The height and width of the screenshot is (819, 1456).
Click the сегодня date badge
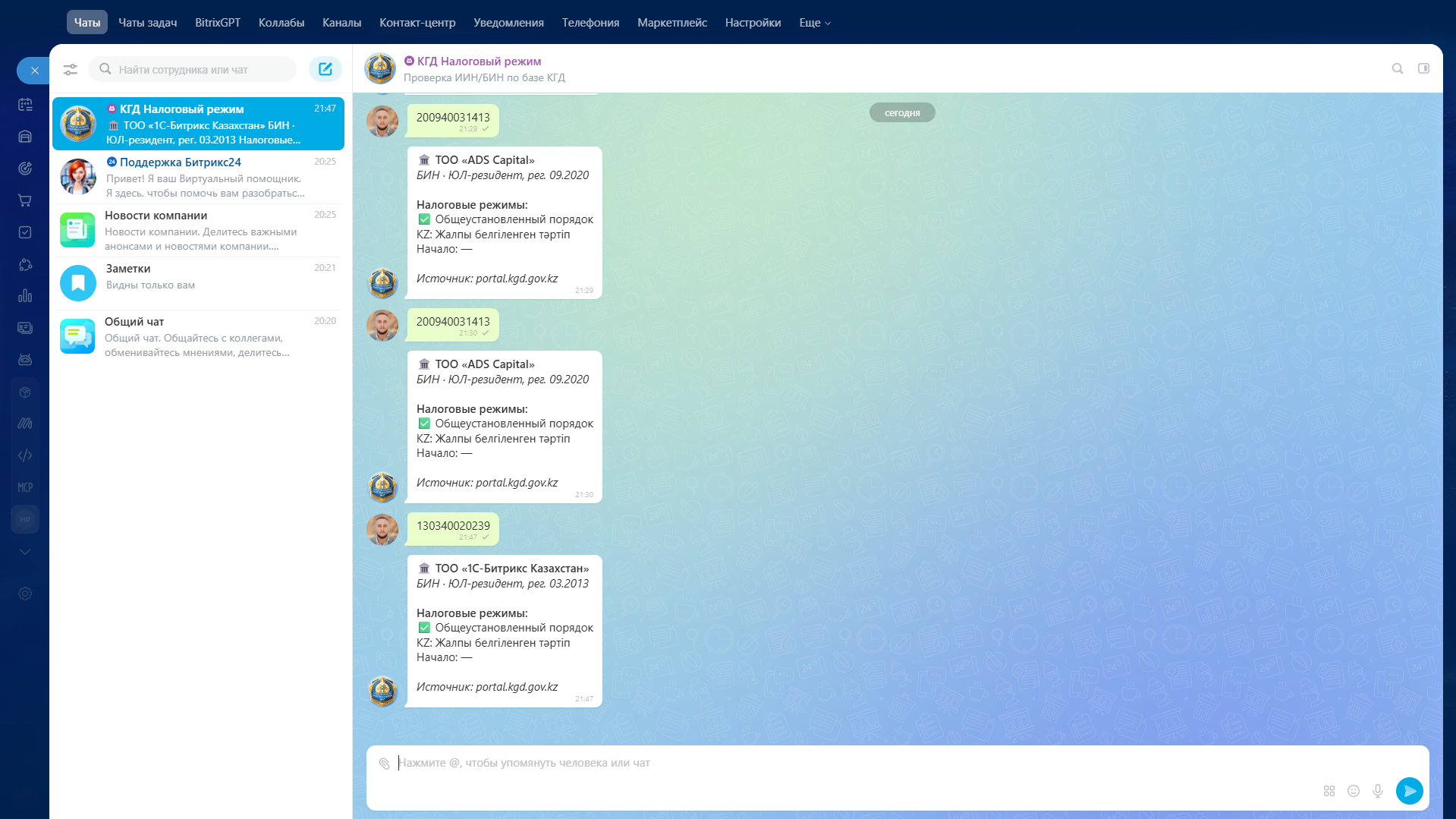tap(902, 113)
